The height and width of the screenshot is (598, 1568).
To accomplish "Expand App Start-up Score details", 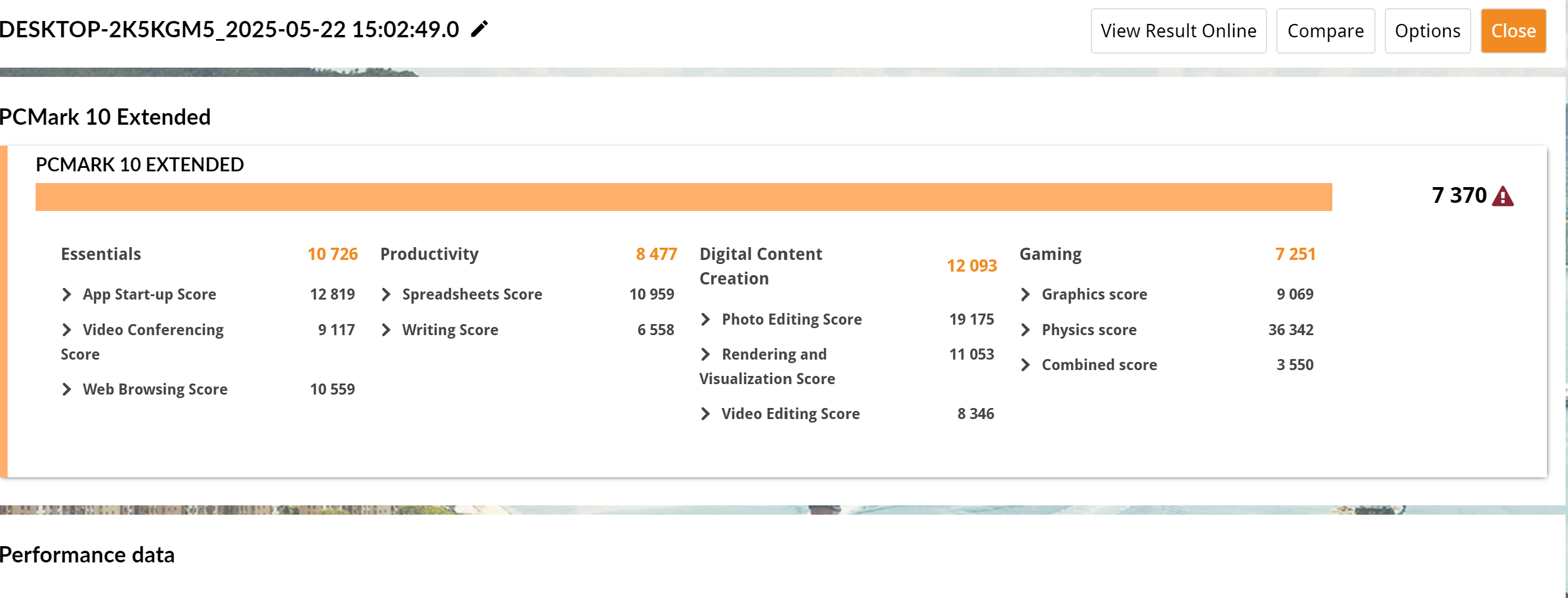I will [x=67, y=294].
